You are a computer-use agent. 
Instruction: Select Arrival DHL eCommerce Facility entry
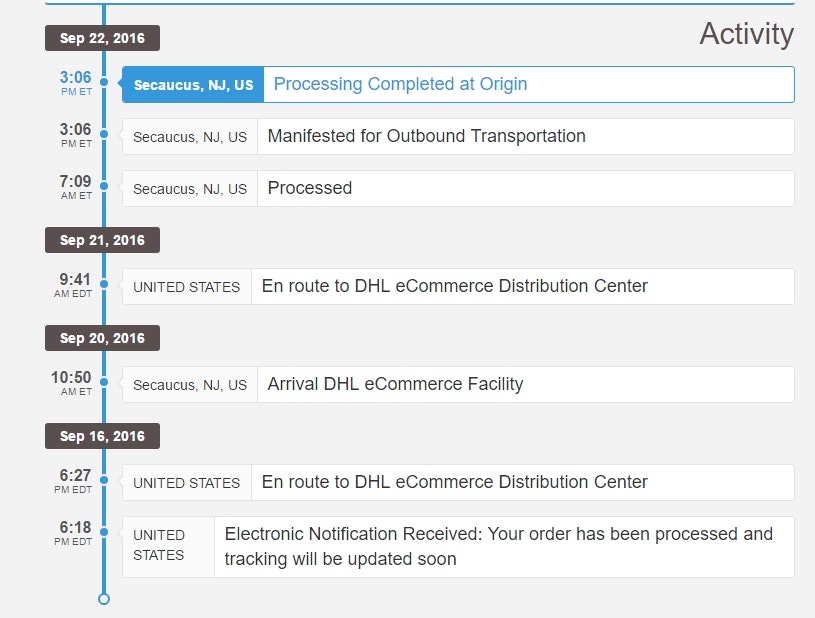click(x=395, y=384)
